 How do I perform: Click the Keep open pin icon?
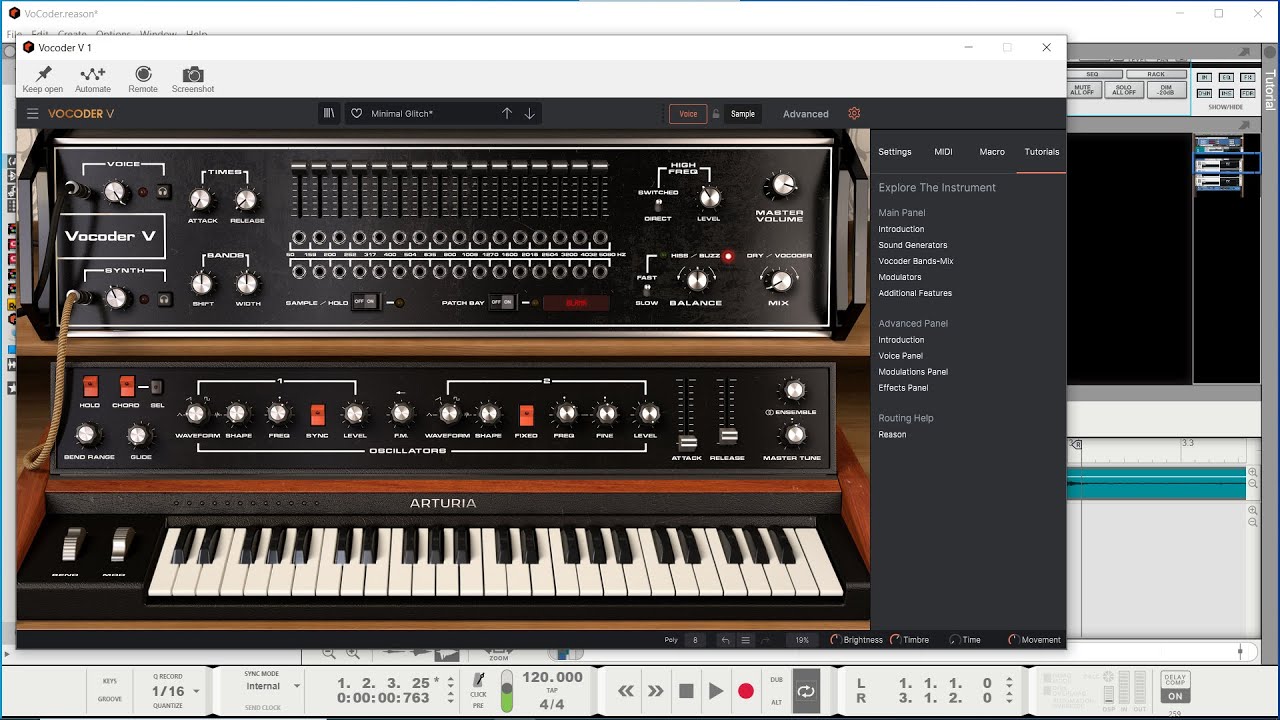[43, 74]
